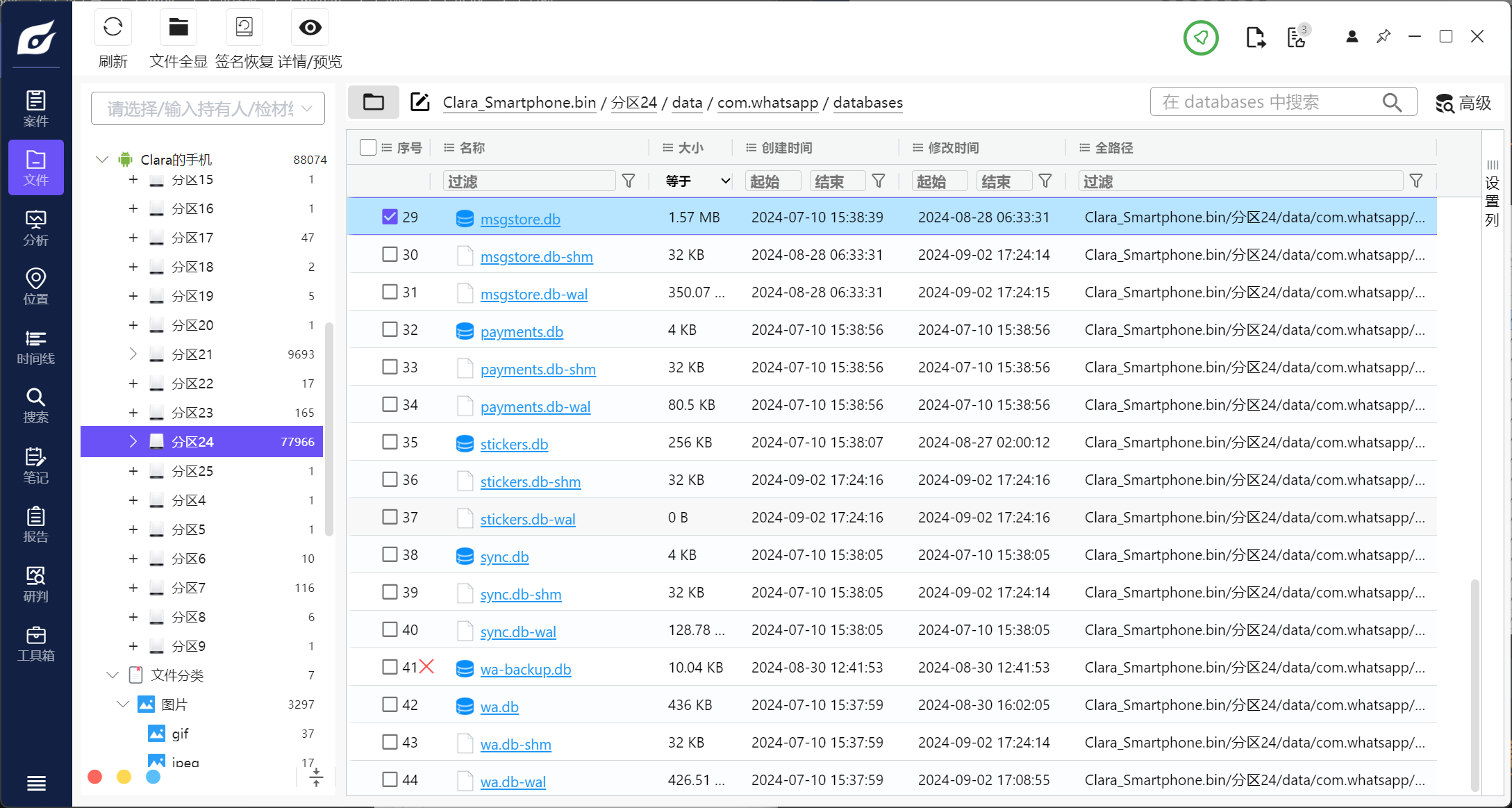Open the 等于 size comparison dropdown
The height and width of the screenshot is (808, 1512).
click(697, 181)
